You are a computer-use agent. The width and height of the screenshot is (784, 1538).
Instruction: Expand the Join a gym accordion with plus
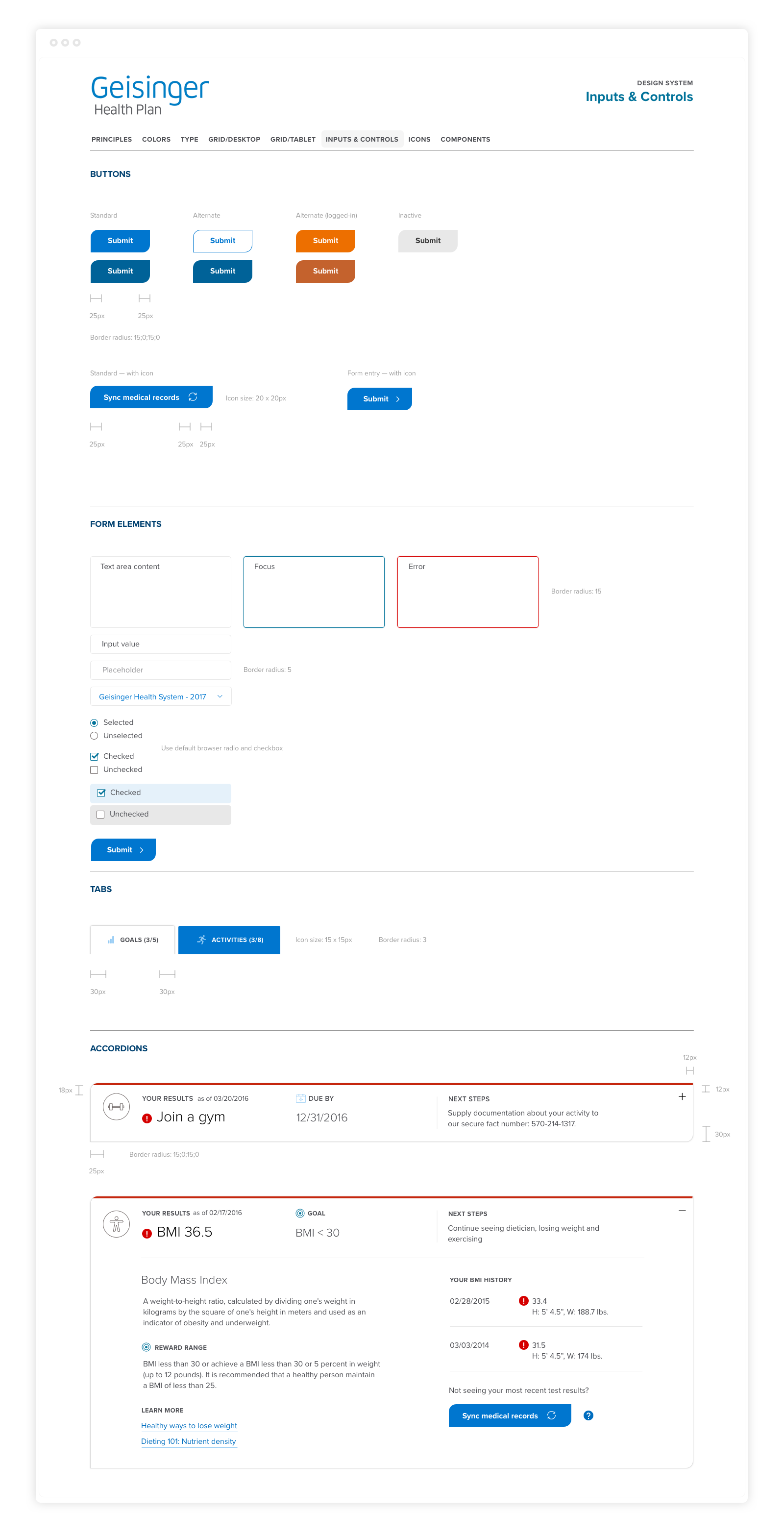(682, 1096)
